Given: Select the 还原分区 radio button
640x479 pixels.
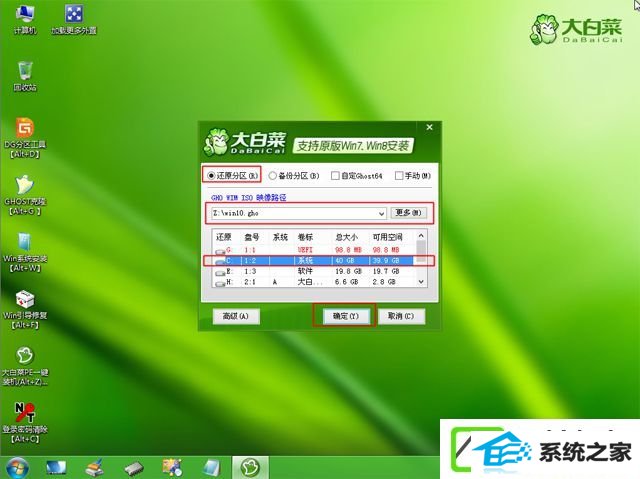Looking at the screenshot, I should (x=211, y=175).
